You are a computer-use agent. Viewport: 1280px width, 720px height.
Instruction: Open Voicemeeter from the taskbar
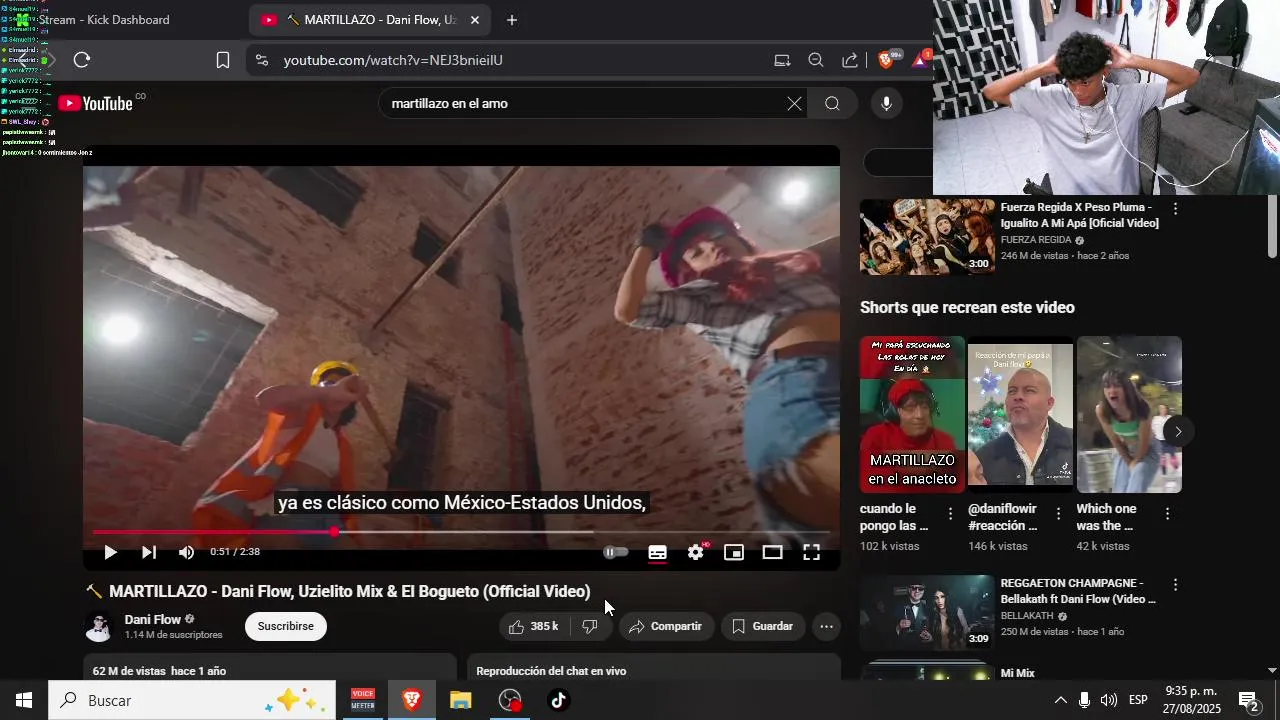point(363,700)
